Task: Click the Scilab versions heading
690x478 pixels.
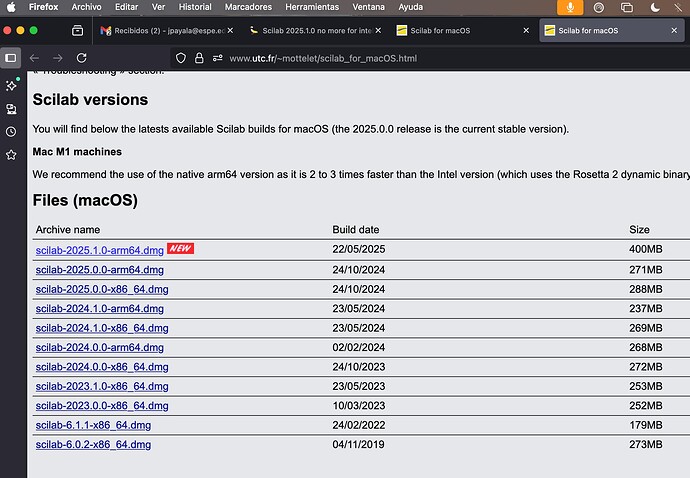Action: [x=90, y=99]
